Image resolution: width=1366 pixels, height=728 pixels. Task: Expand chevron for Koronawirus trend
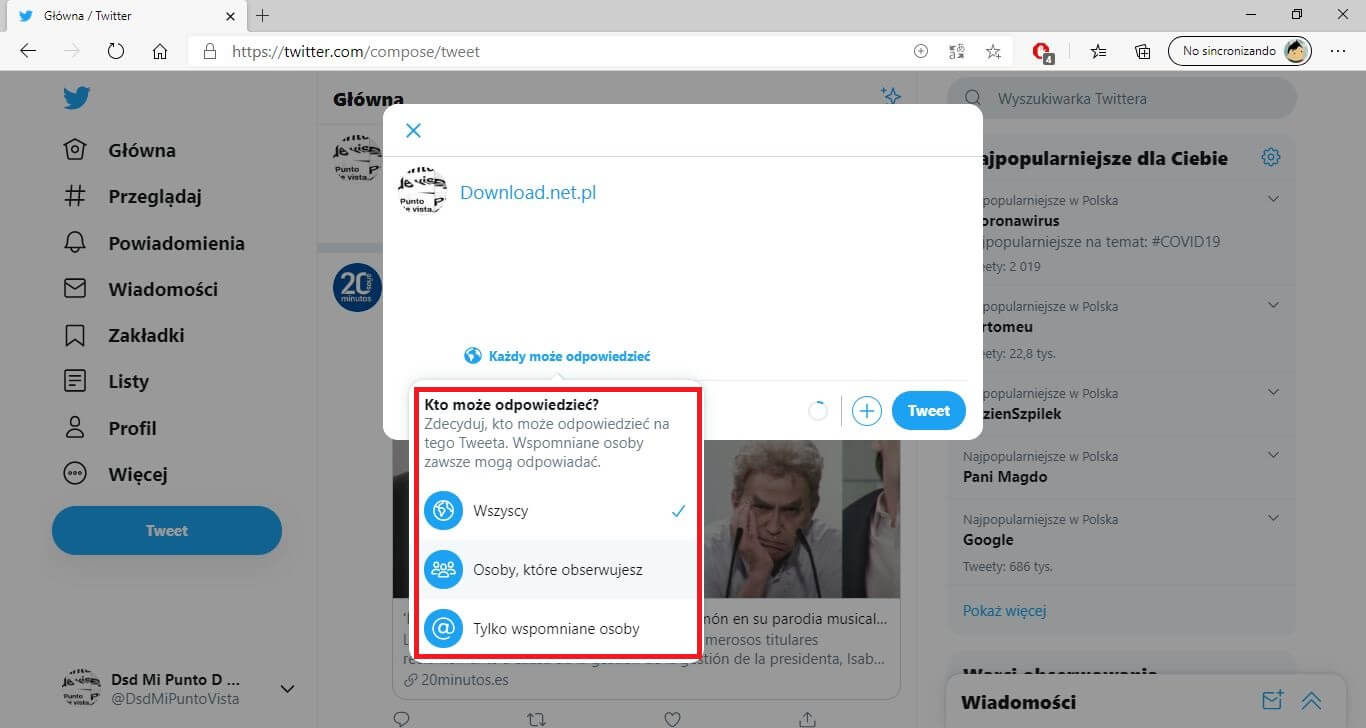(1274, 199)
